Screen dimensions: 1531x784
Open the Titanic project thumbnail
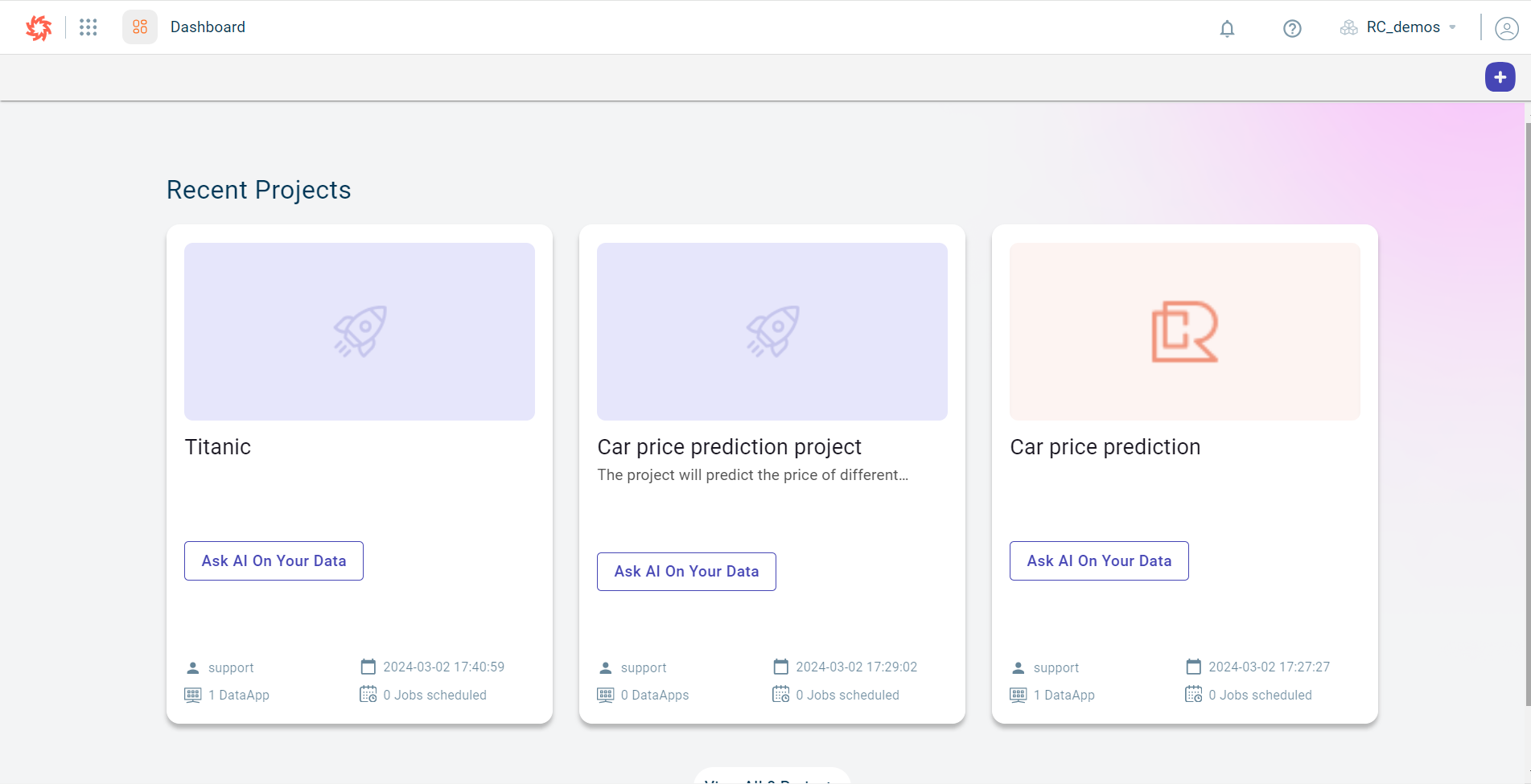coord(360,331)
